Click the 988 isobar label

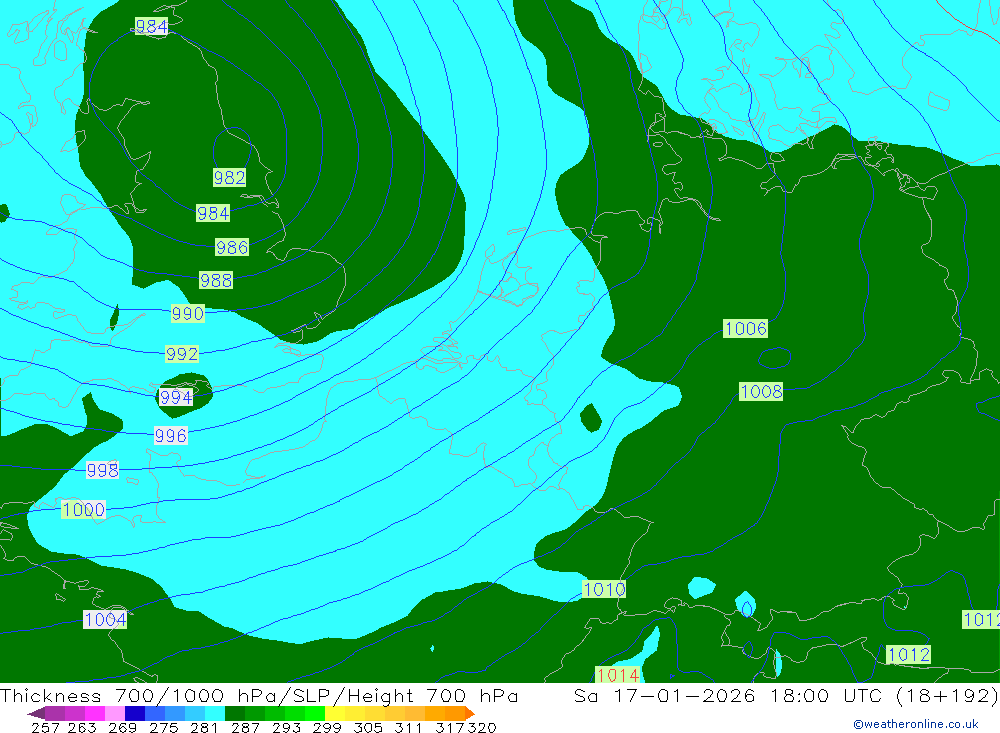216,280
